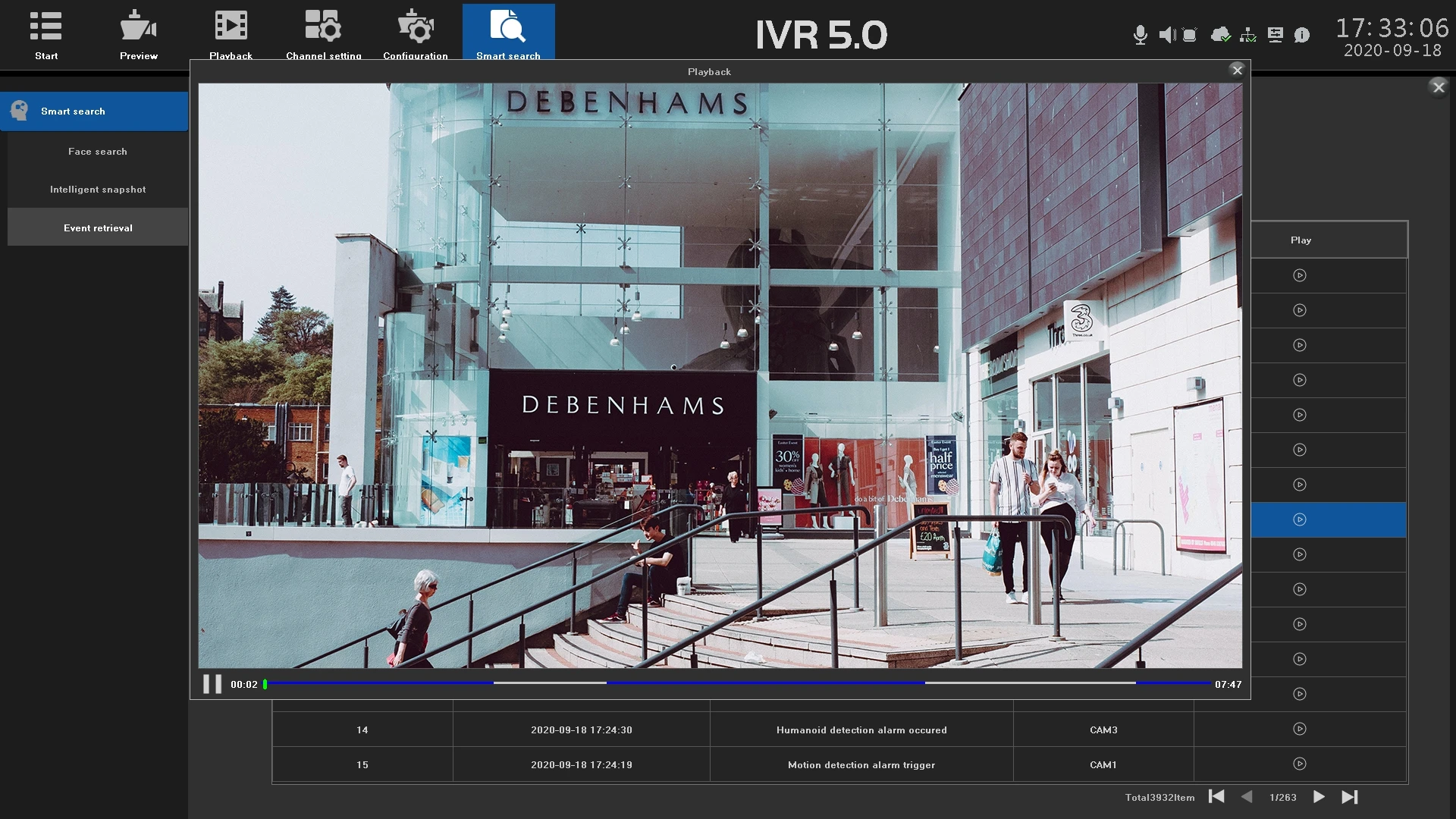Pause the playback video
This screenshot has height=819, width=1456.
tap(212, 684)
